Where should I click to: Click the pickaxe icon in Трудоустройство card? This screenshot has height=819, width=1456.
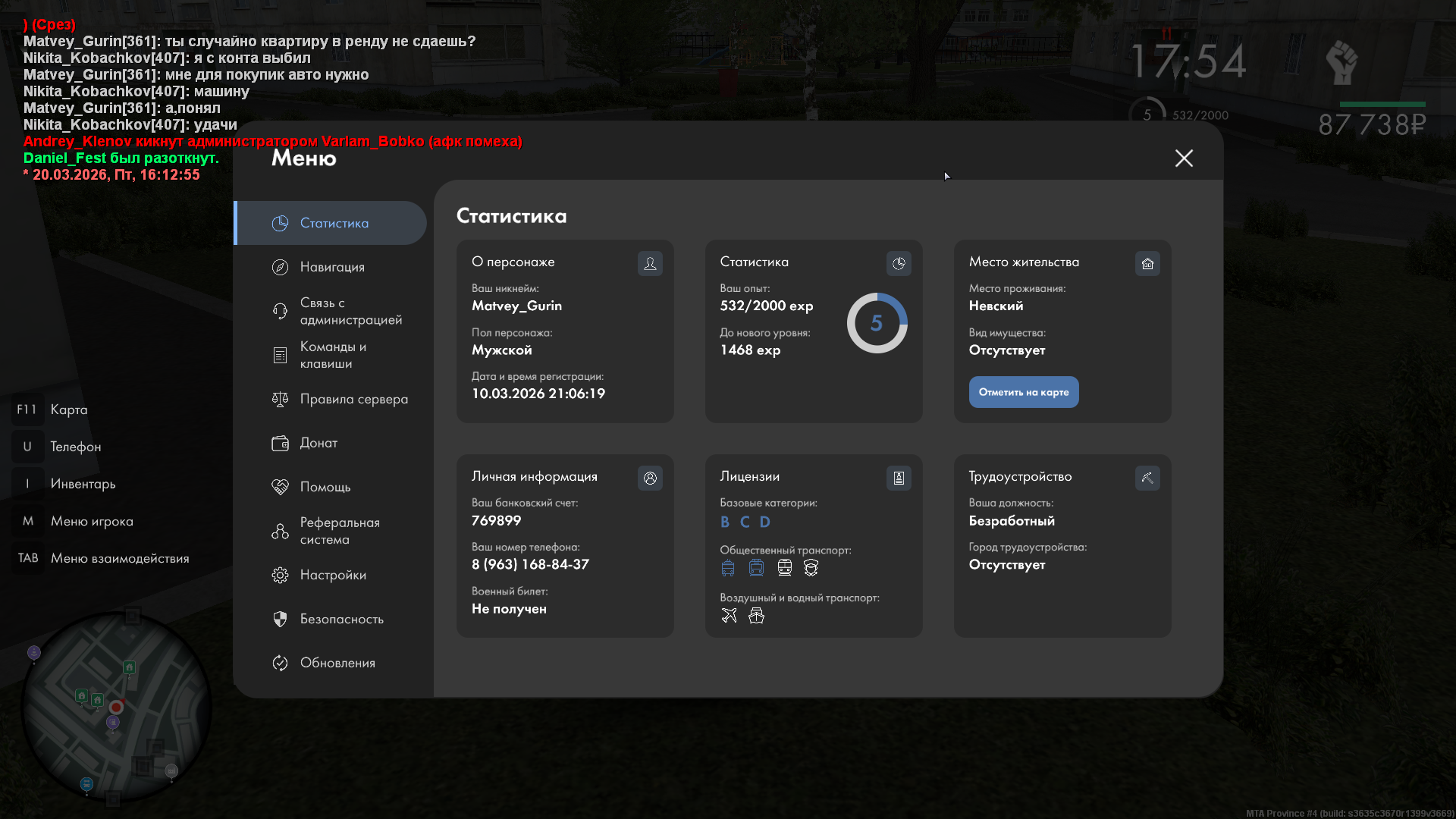pos(1147,478)
